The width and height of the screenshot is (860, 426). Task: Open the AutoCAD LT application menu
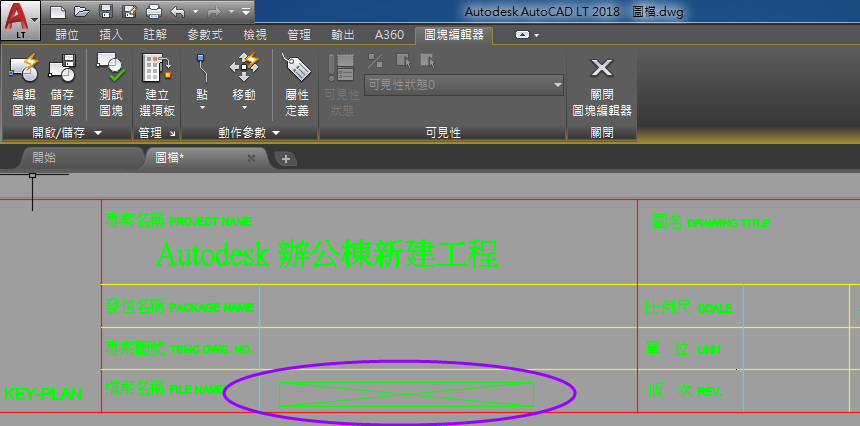20,20
